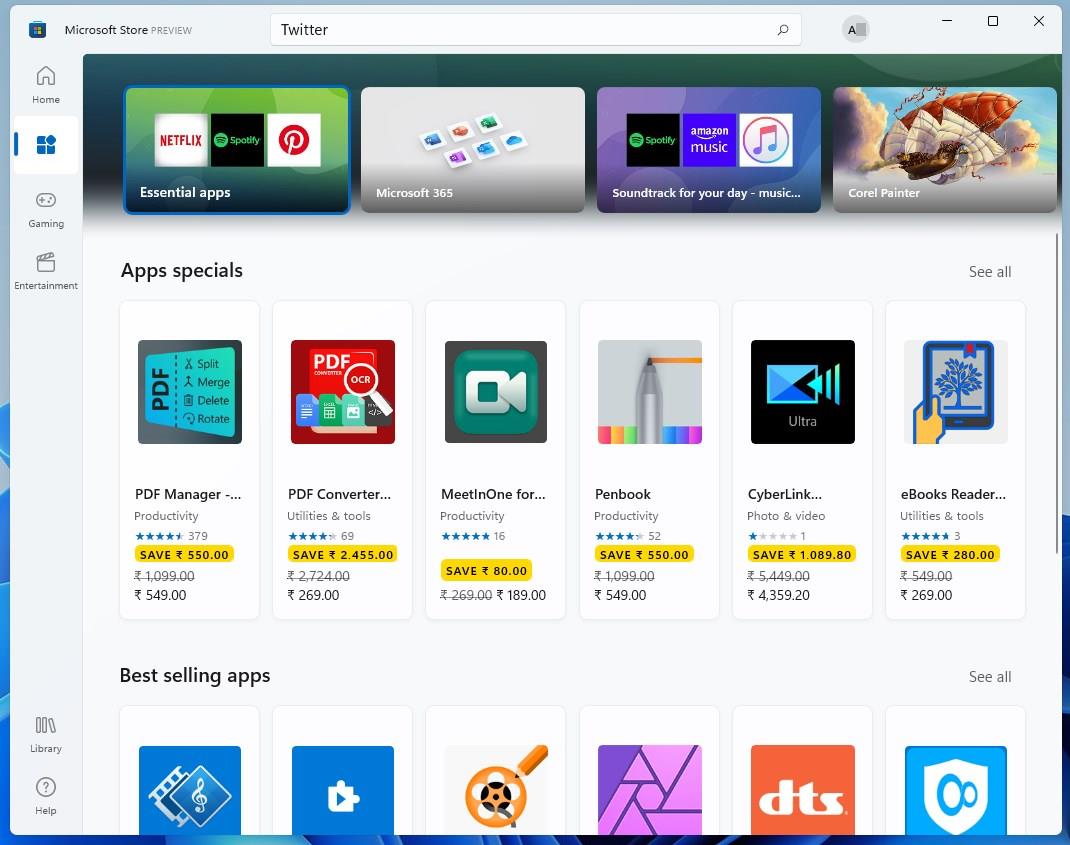Click the eBooks Reader... title text

(x=953, y=494)
